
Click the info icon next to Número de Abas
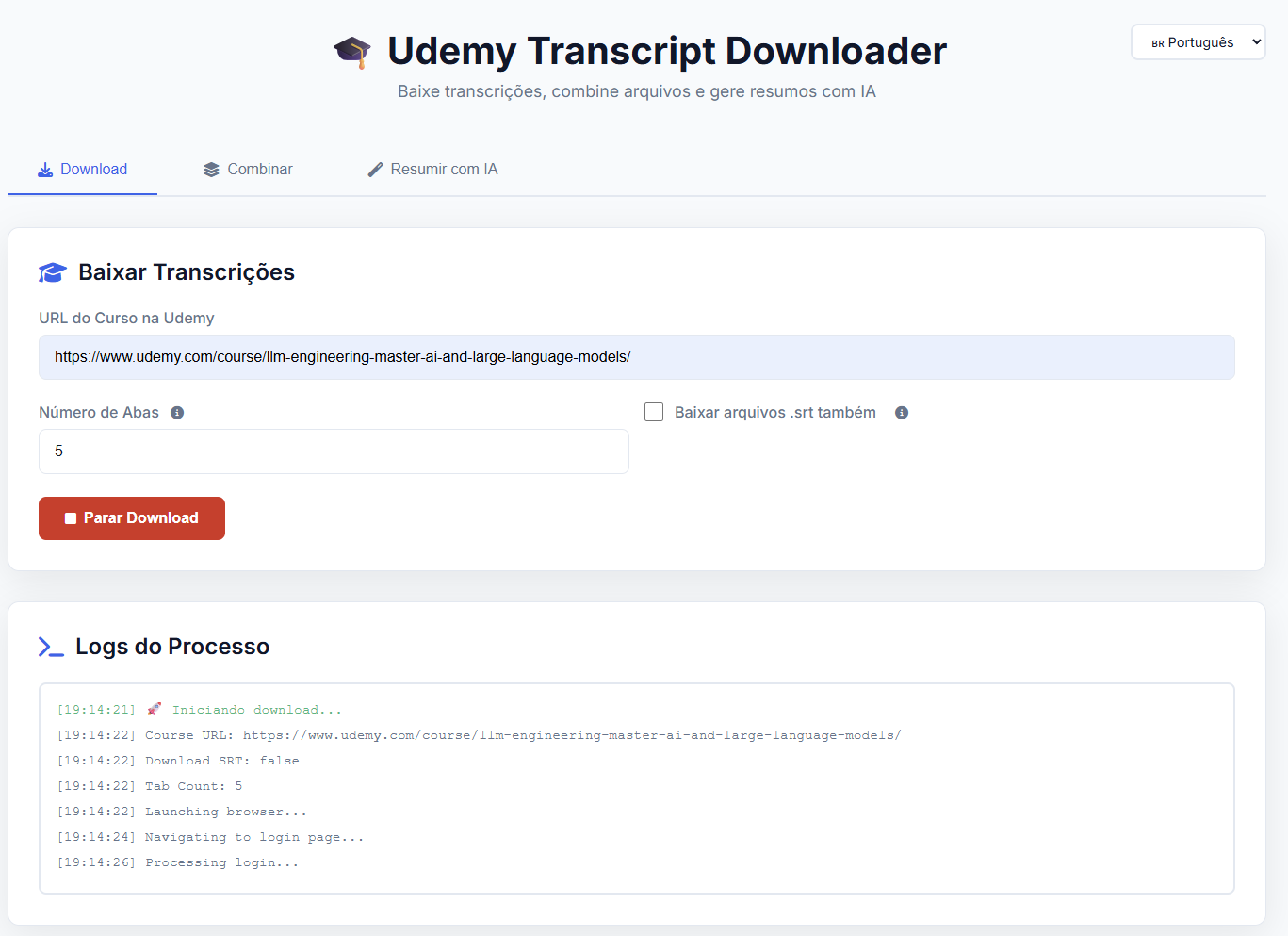(177, 412)
